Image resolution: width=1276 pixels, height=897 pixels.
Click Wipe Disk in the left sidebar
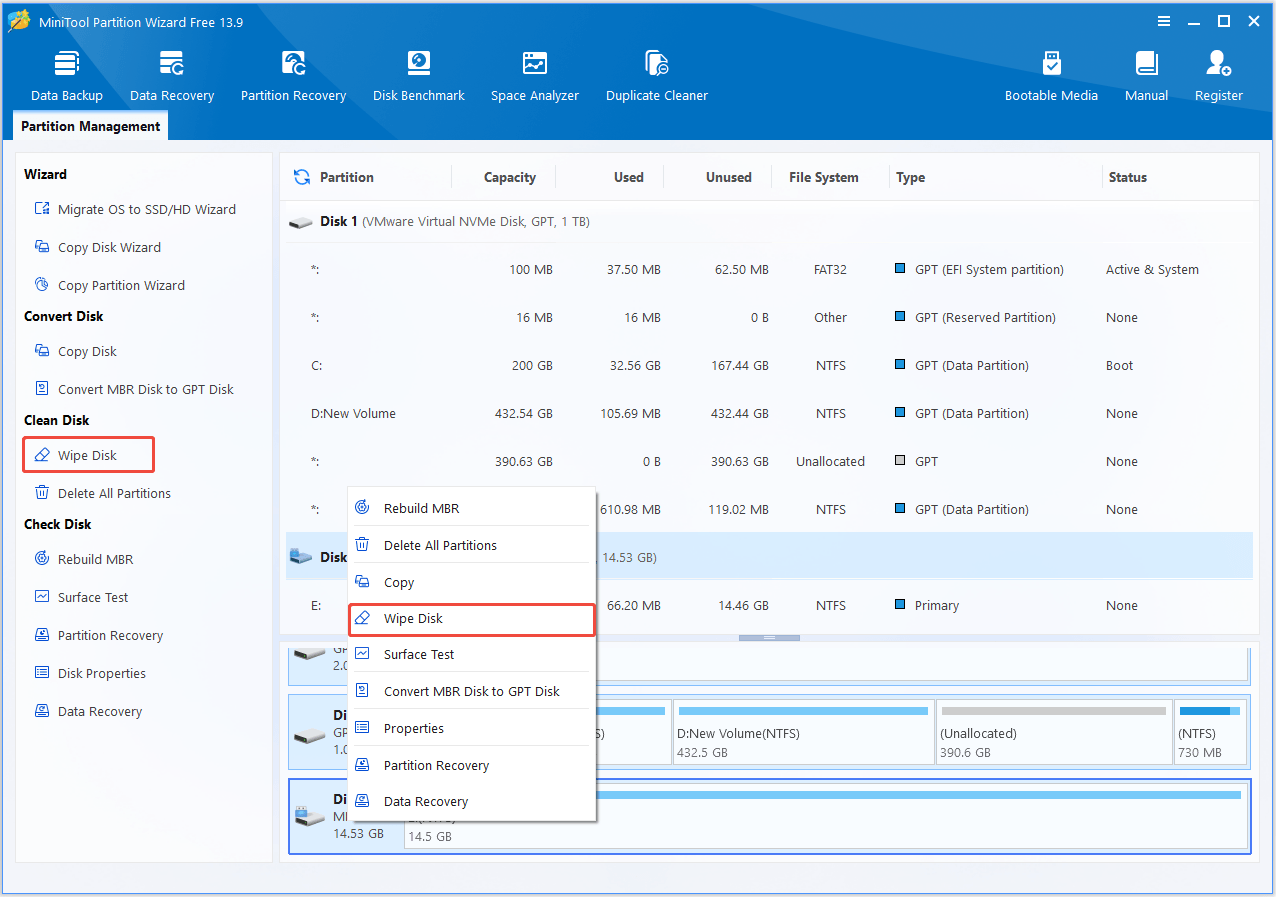click(88, 455)
